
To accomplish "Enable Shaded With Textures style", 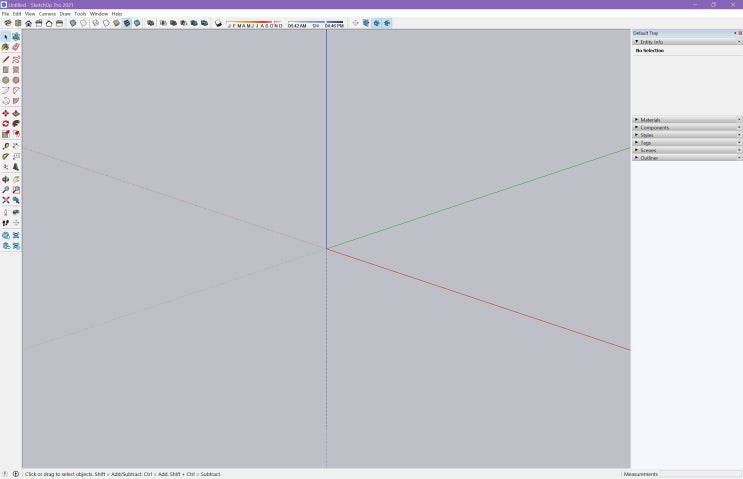I will point(127,23).
